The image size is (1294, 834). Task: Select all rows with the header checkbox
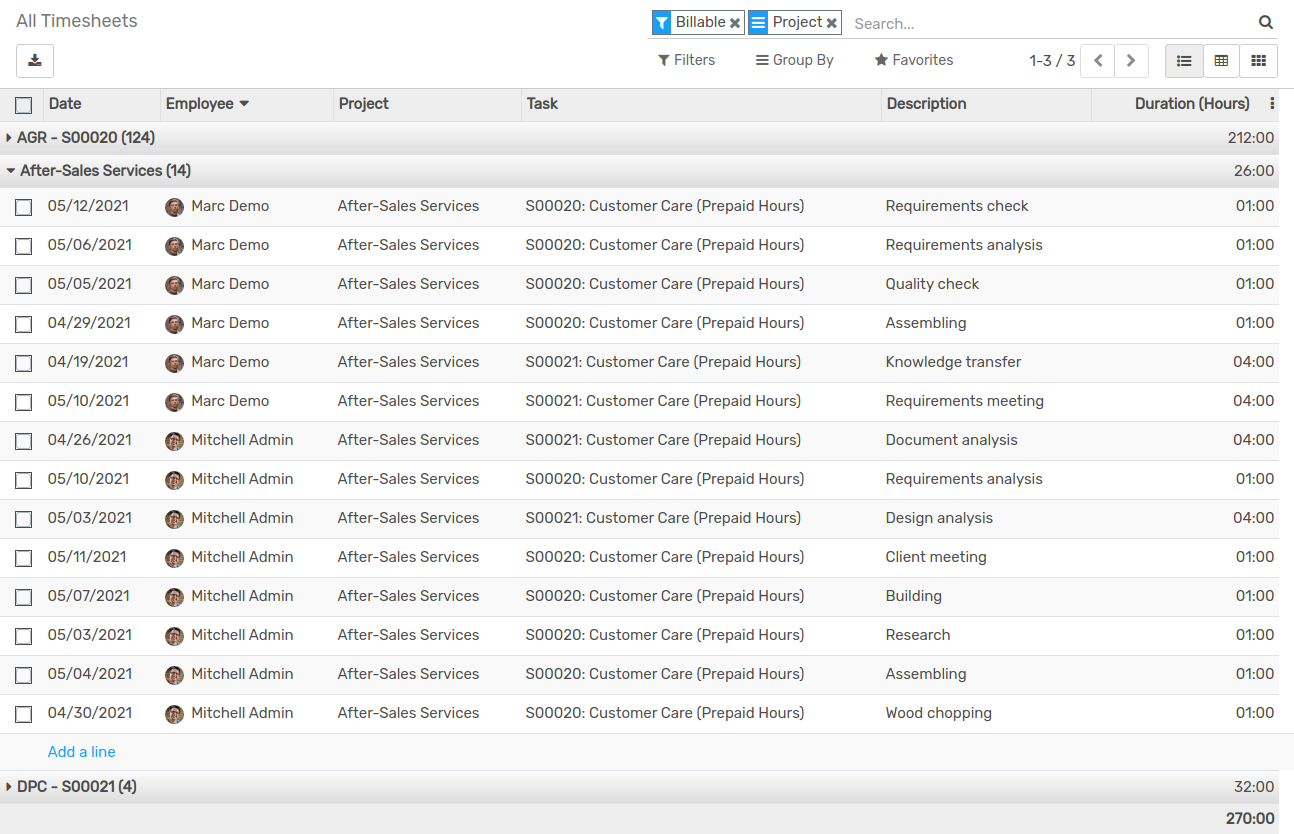(x=23, y=104)
